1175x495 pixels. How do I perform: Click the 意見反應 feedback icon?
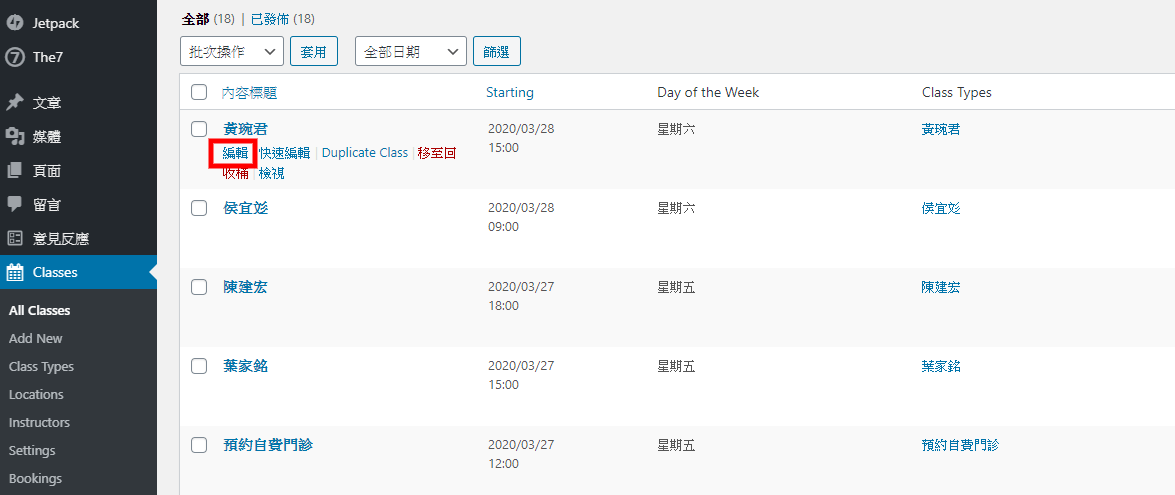point(14,239)
